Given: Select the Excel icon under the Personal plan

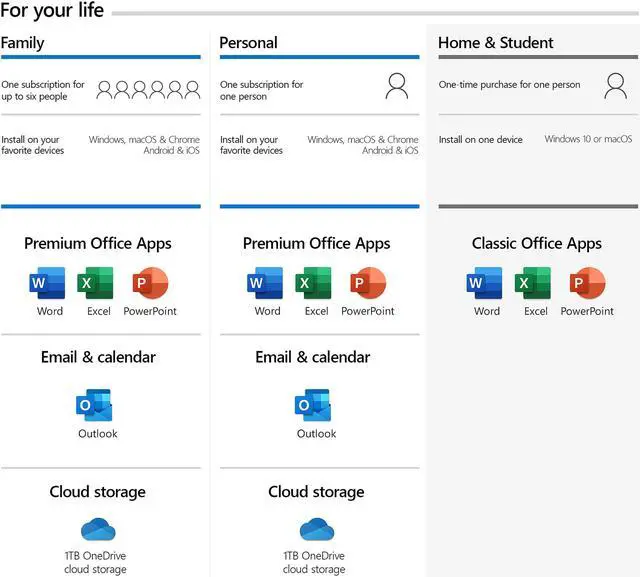Looking at the screenshot, I should 316,284.
